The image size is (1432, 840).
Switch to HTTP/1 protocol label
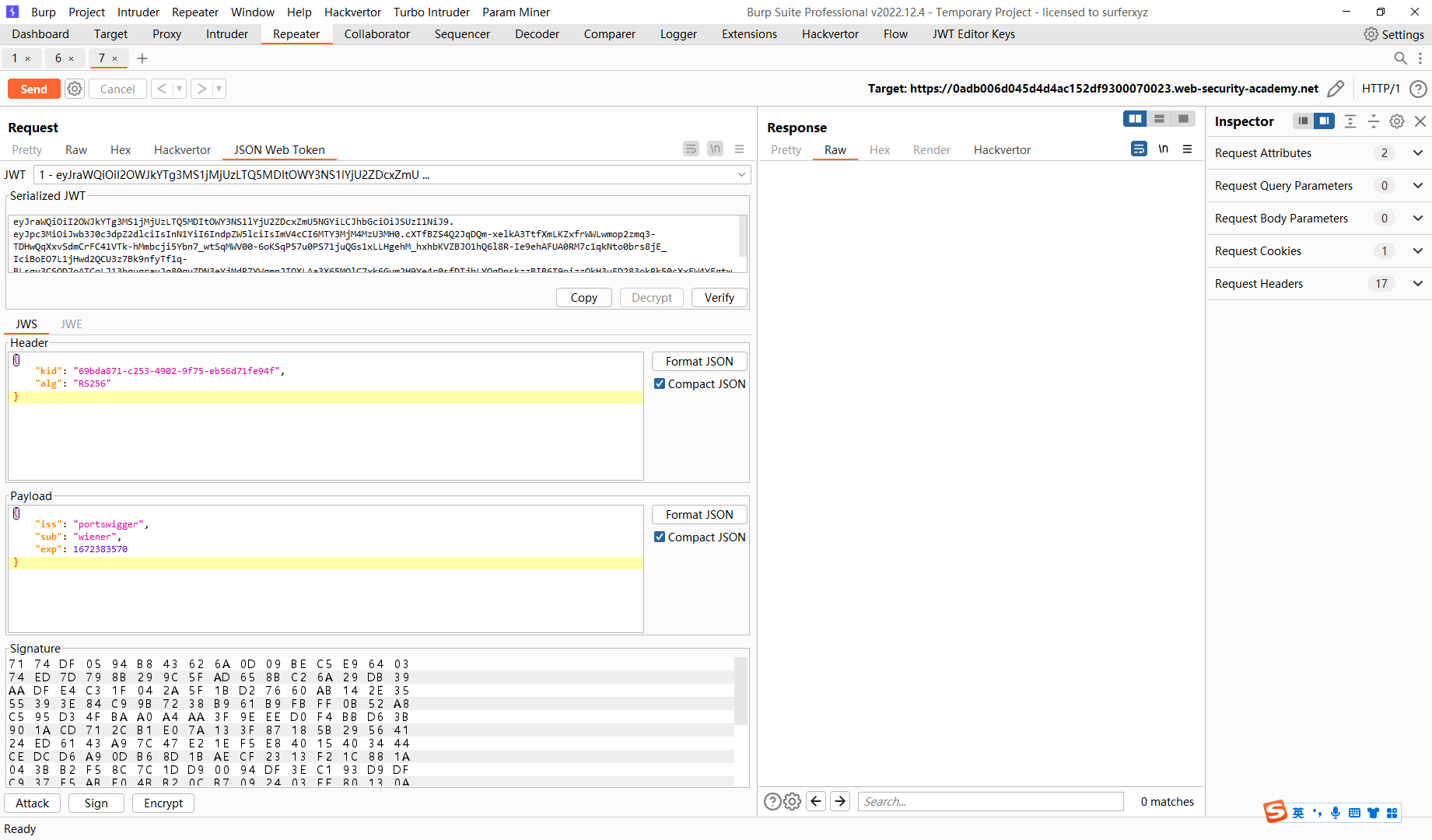click(x=1381, y=89)
